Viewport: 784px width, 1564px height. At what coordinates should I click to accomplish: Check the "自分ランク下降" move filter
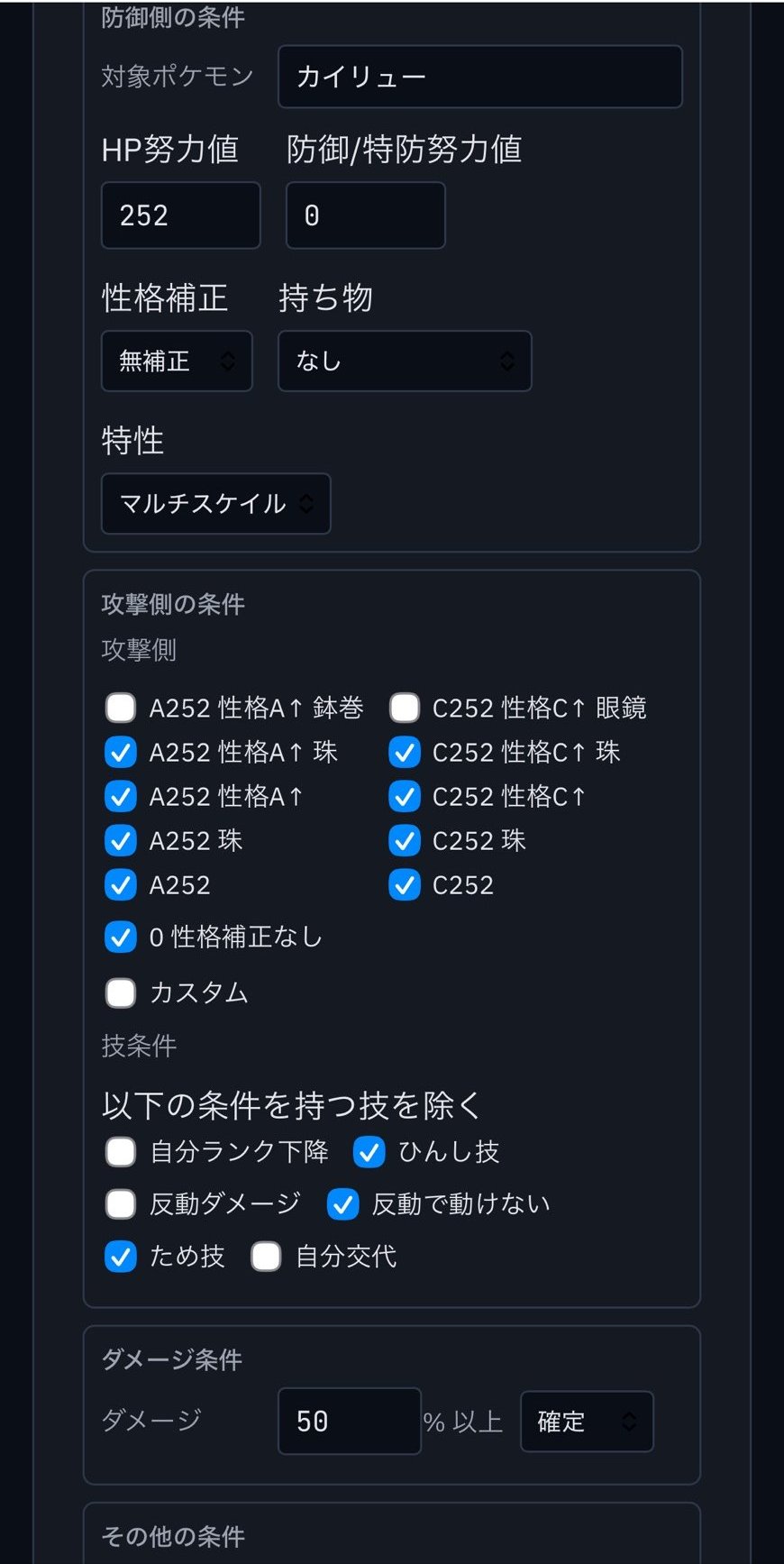point(120,1151)
